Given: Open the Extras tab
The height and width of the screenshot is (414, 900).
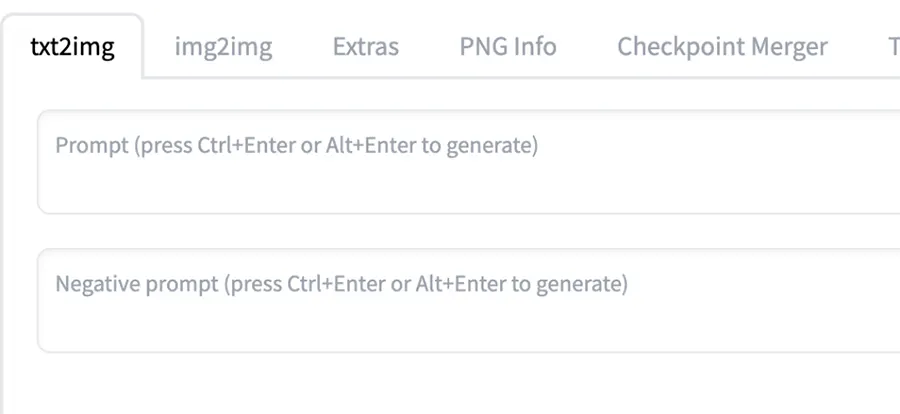Looking at the screenshot, I should pyautogui.click(x=365, y=47).
